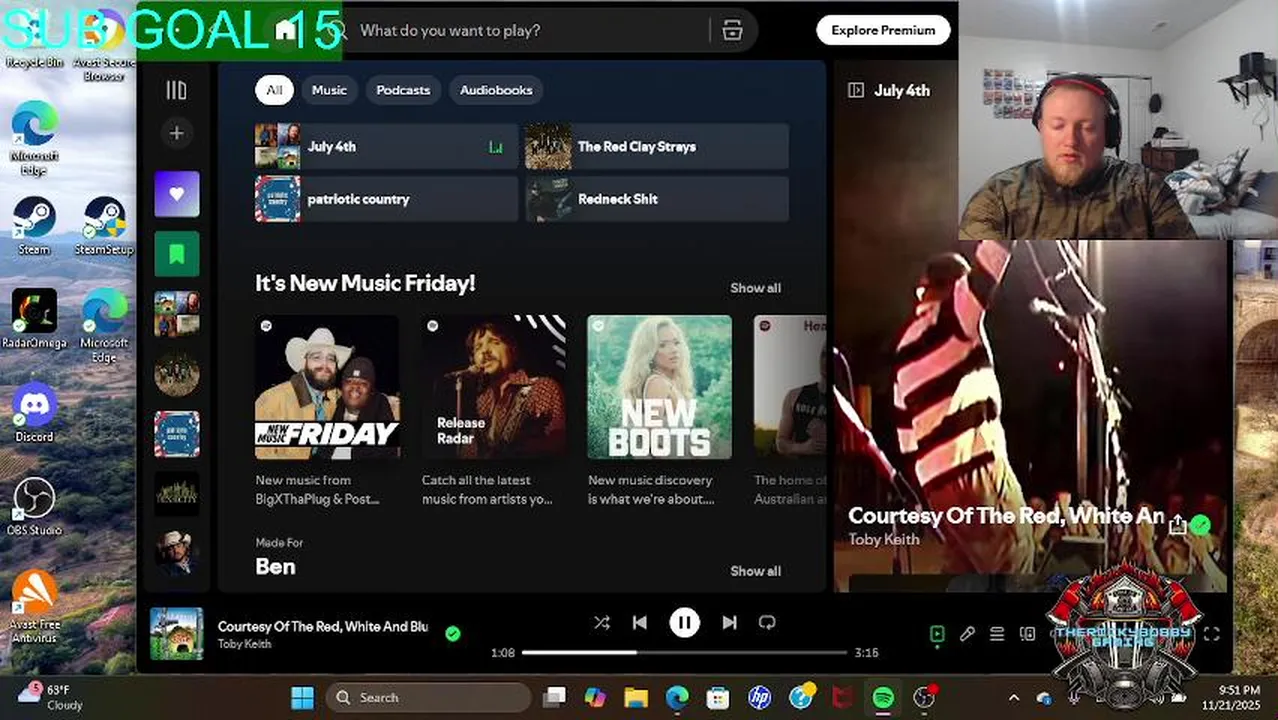Viewport: 1278px width, 720px height.
Task: Show hidden system tray icons
Action: (x=1013, y=698)
